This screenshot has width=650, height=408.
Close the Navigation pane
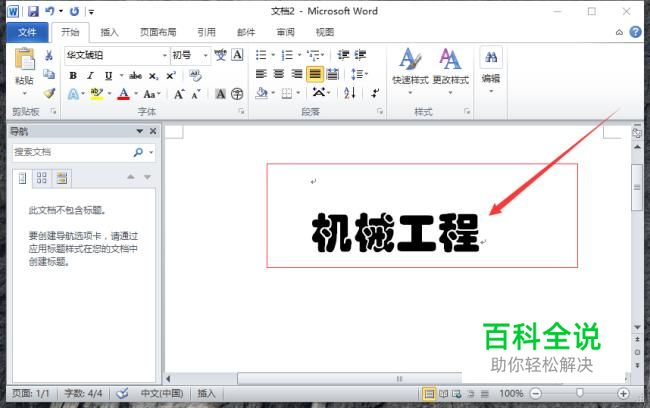[x=153, y=131]
